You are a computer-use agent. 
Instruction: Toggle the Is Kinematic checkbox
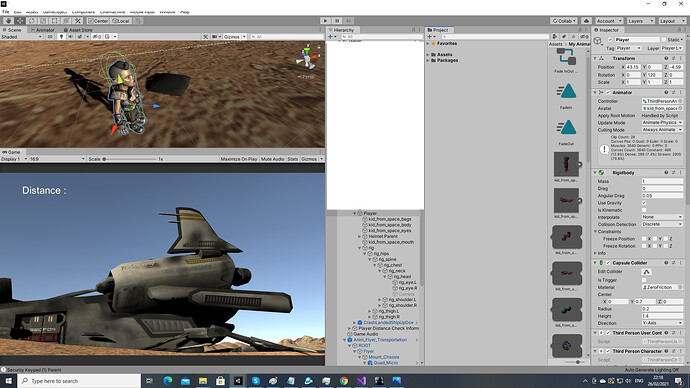[644, 210]
